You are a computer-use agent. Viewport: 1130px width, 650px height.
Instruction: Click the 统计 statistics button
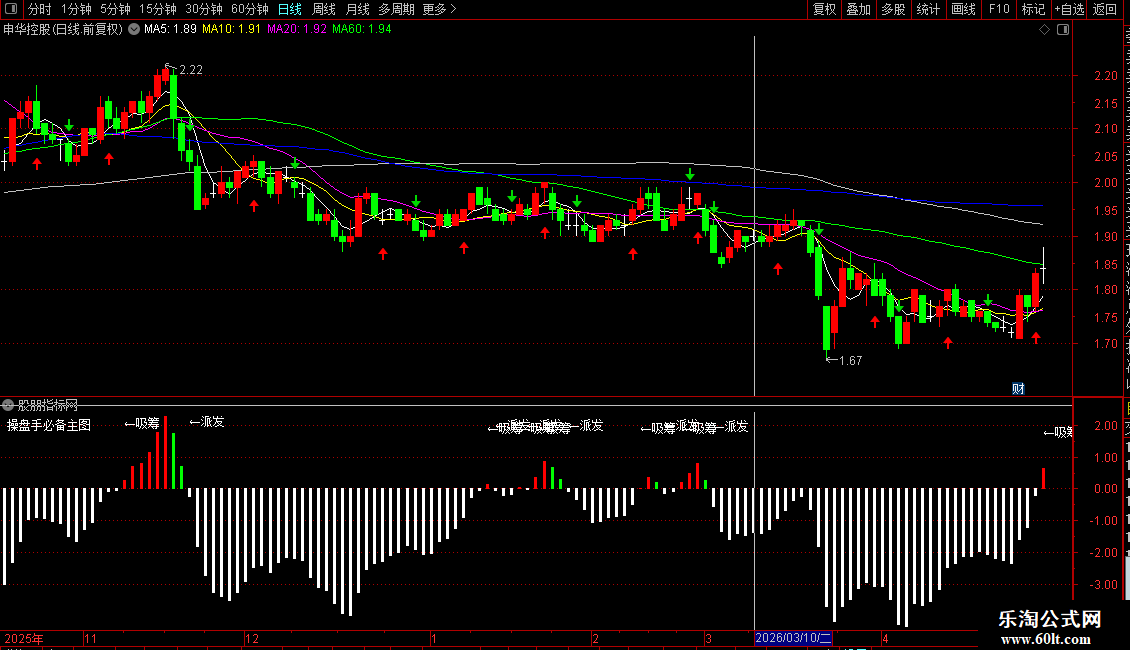pyautogui.click(x=928, y=9)
